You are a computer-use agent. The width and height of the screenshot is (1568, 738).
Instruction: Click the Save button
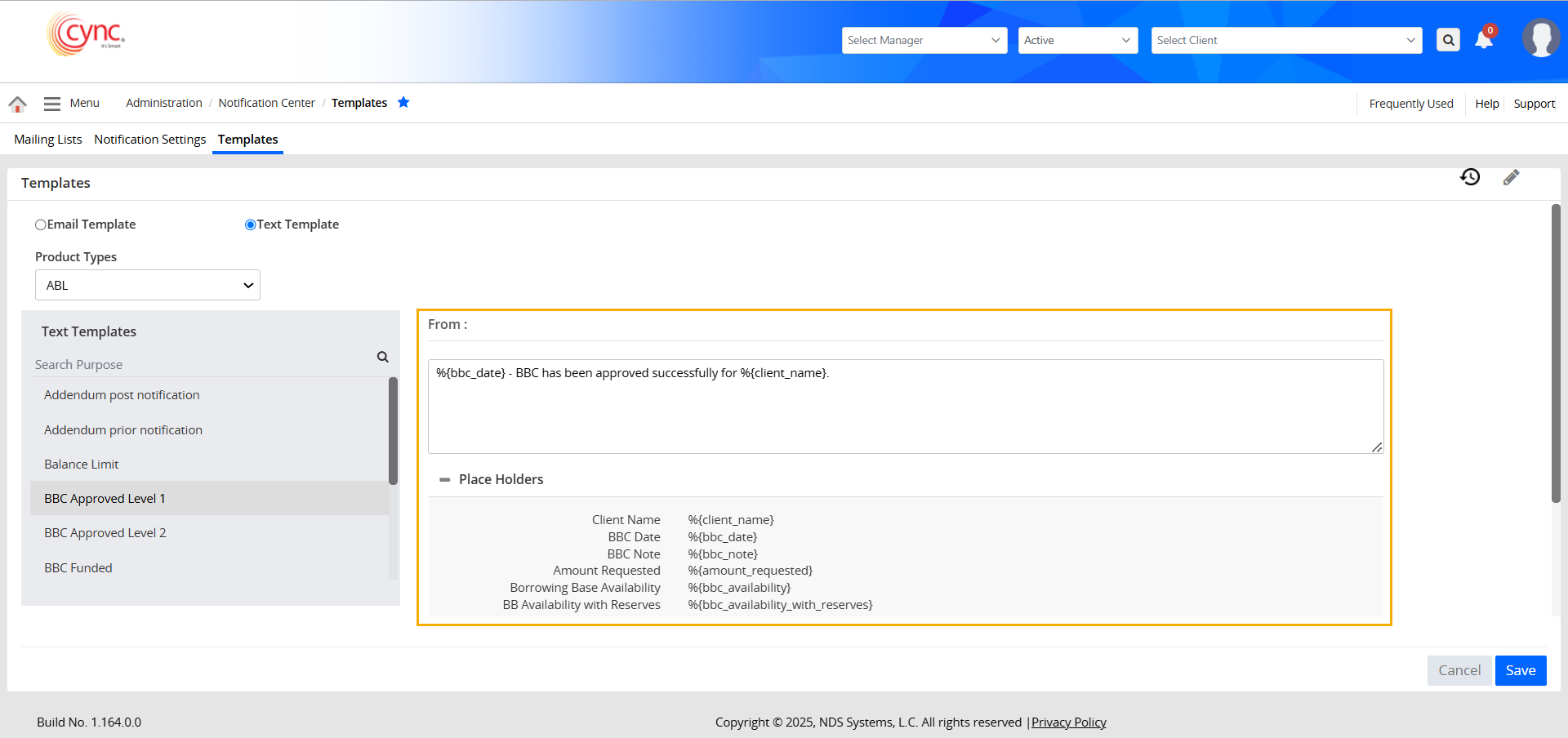[1520, 670]
